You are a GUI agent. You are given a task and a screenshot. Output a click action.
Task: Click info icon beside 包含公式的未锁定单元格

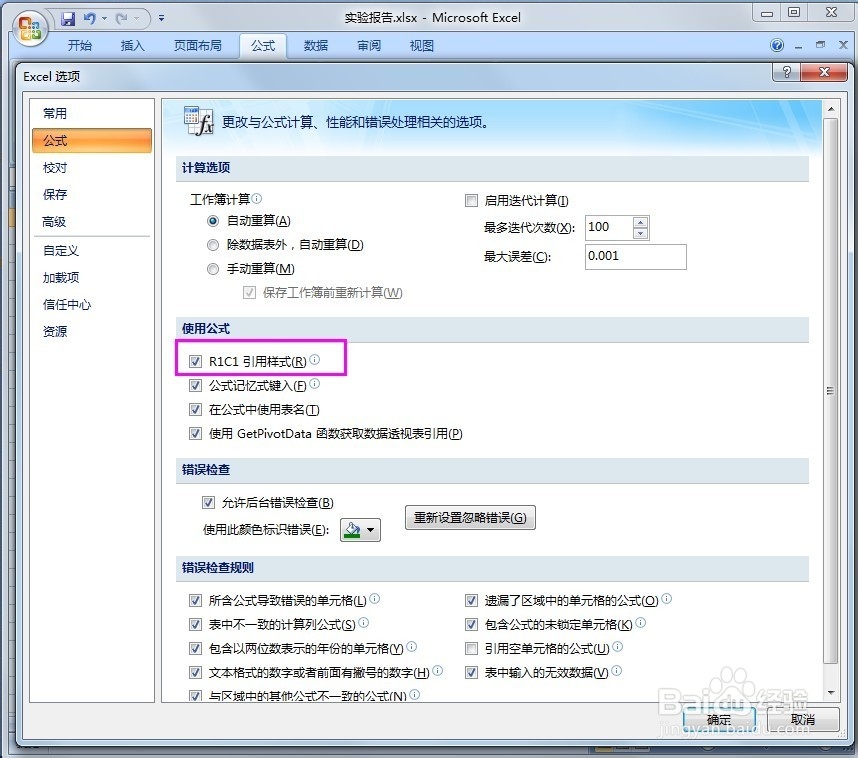(641, 623)
